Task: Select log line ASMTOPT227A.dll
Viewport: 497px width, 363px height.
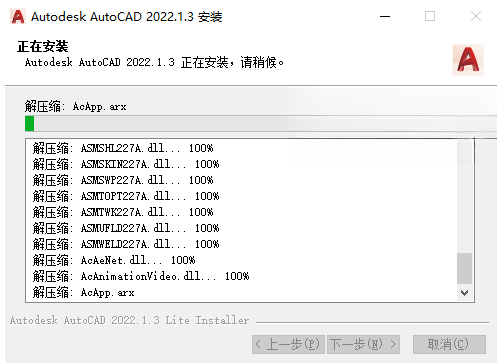Action: click(x=126, y=196)
